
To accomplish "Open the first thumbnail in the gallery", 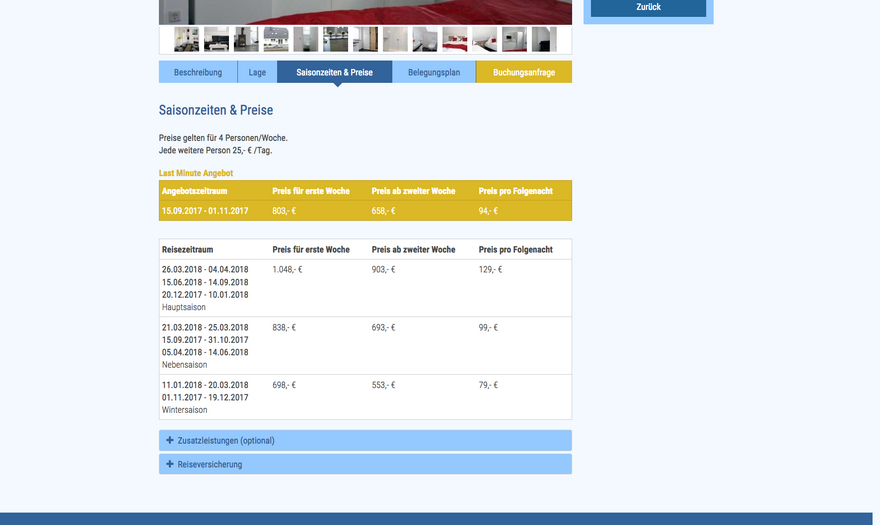I will [186, 39].
